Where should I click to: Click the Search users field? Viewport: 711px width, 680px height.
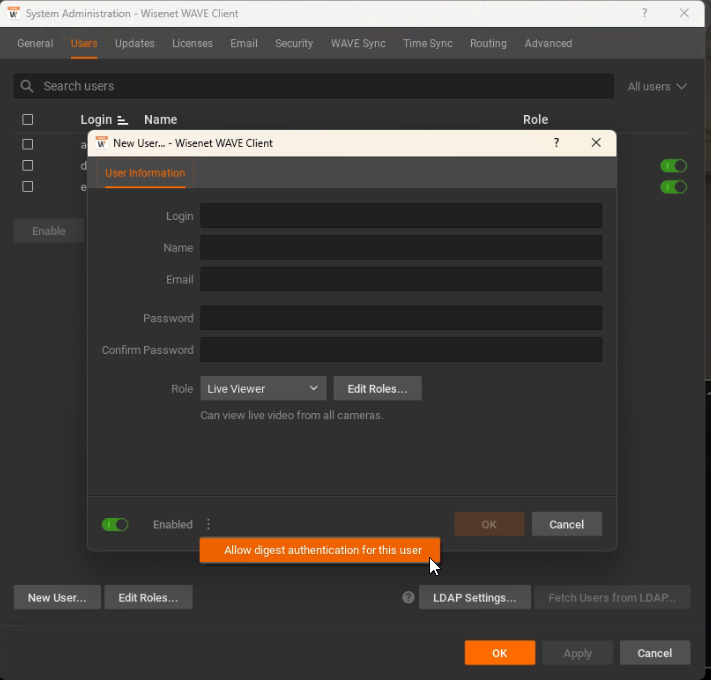point(313,86)
